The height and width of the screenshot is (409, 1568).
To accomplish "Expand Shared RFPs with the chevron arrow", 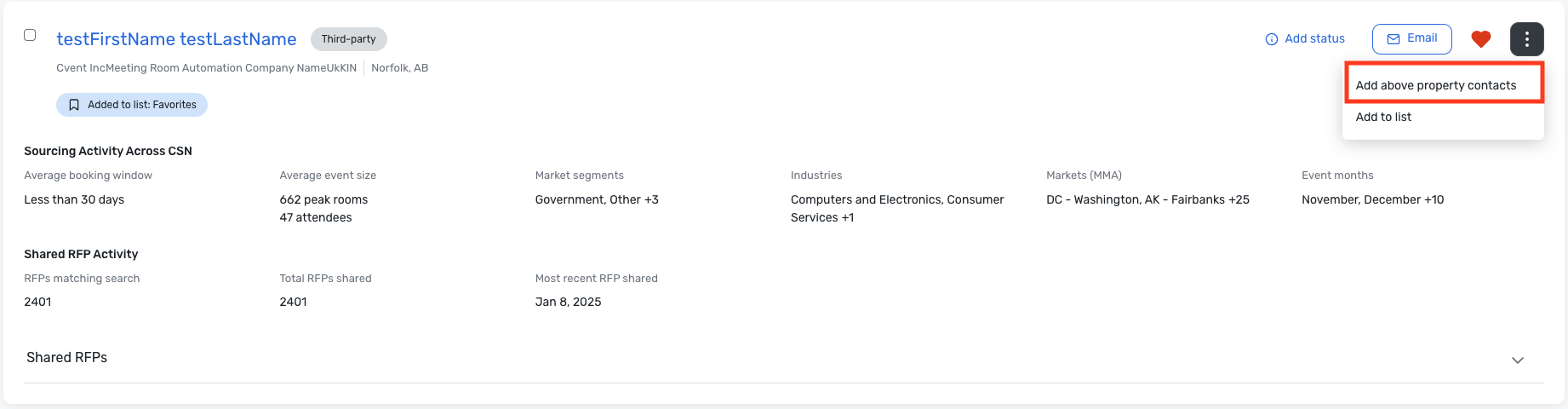I will click(1517, 360).
